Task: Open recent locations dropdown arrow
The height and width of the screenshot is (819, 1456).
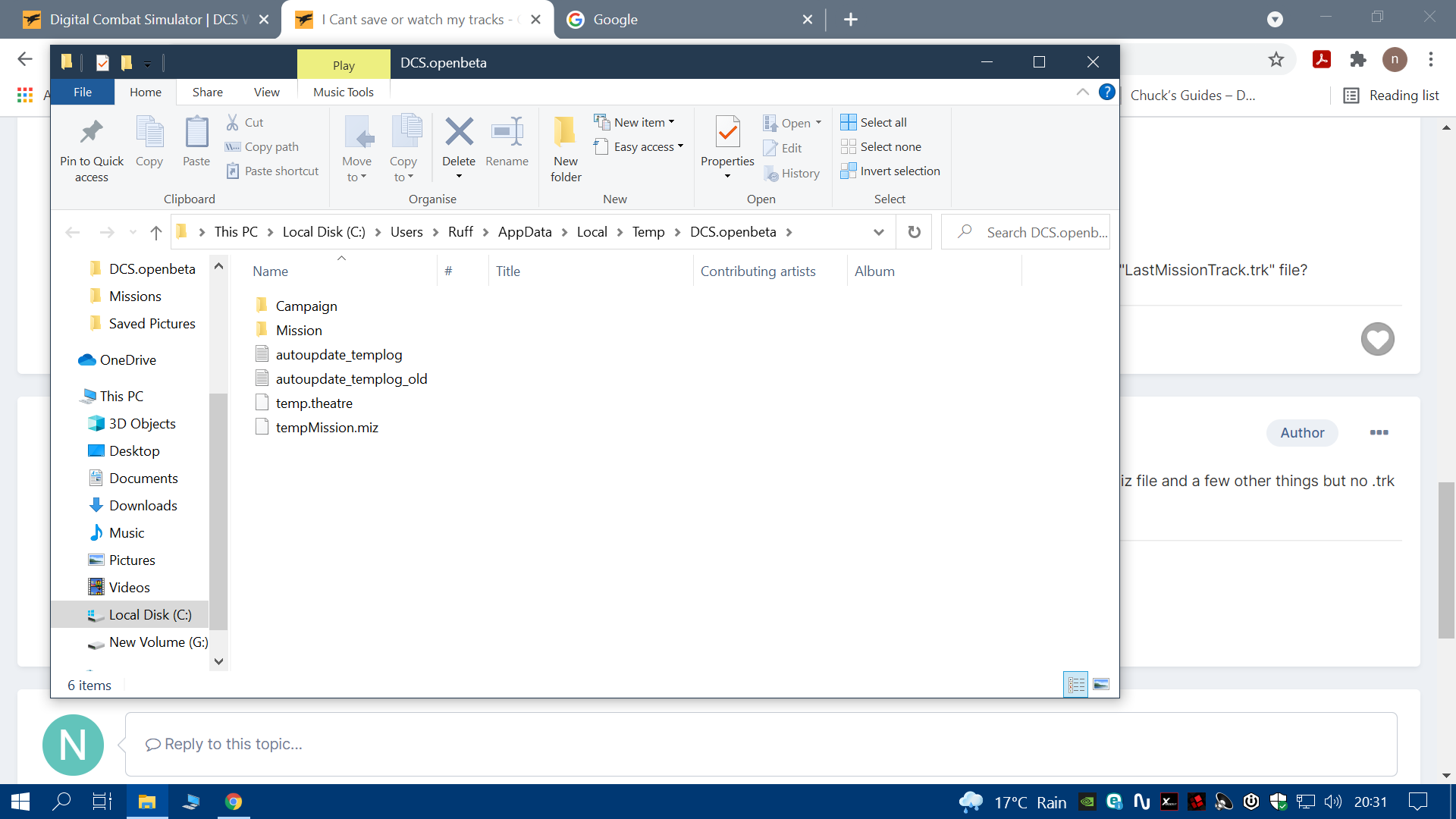Action: [x=133, y=232]
